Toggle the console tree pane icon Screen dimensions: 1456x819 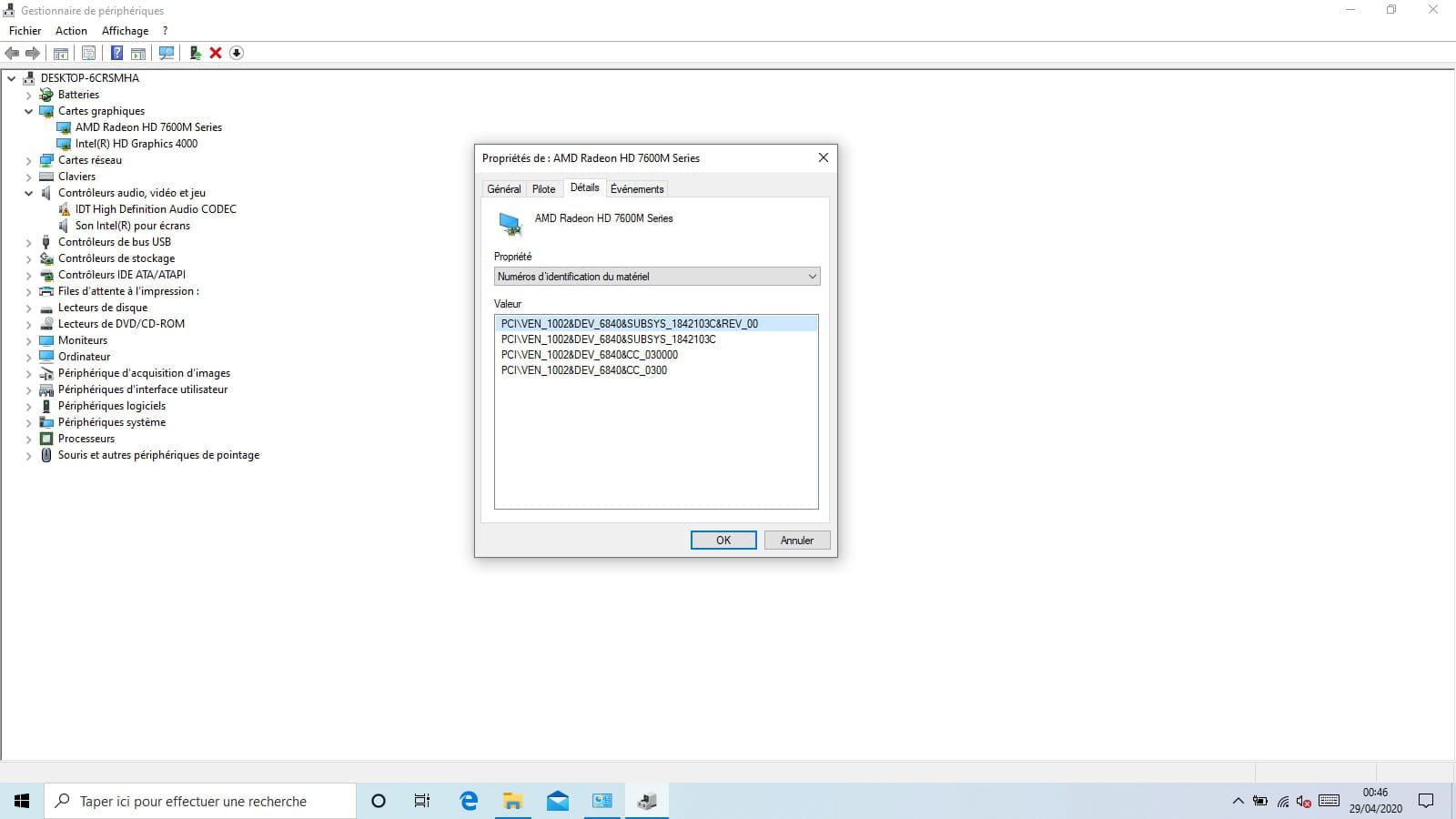[x=61, y=53]
